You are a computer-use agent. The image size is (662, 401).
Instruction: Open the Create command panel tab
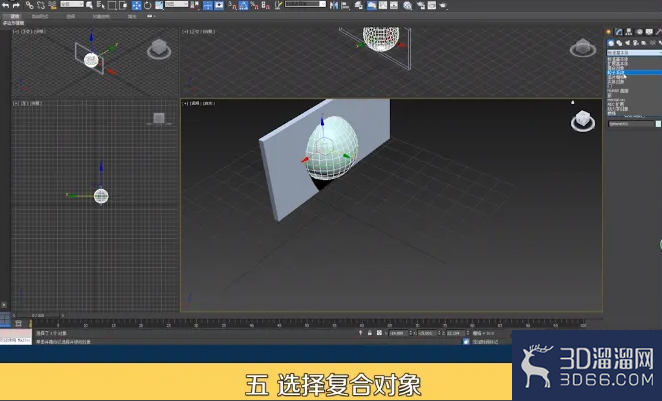608,32
